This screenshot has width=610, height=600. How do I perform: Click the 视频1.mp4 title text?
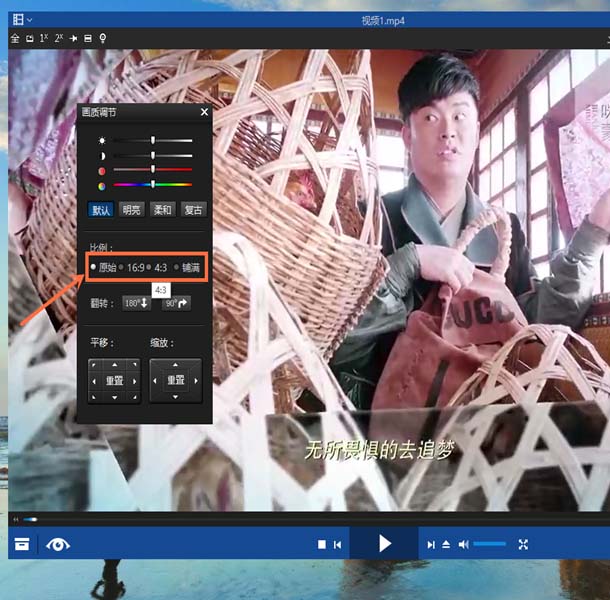pos(383,21)
